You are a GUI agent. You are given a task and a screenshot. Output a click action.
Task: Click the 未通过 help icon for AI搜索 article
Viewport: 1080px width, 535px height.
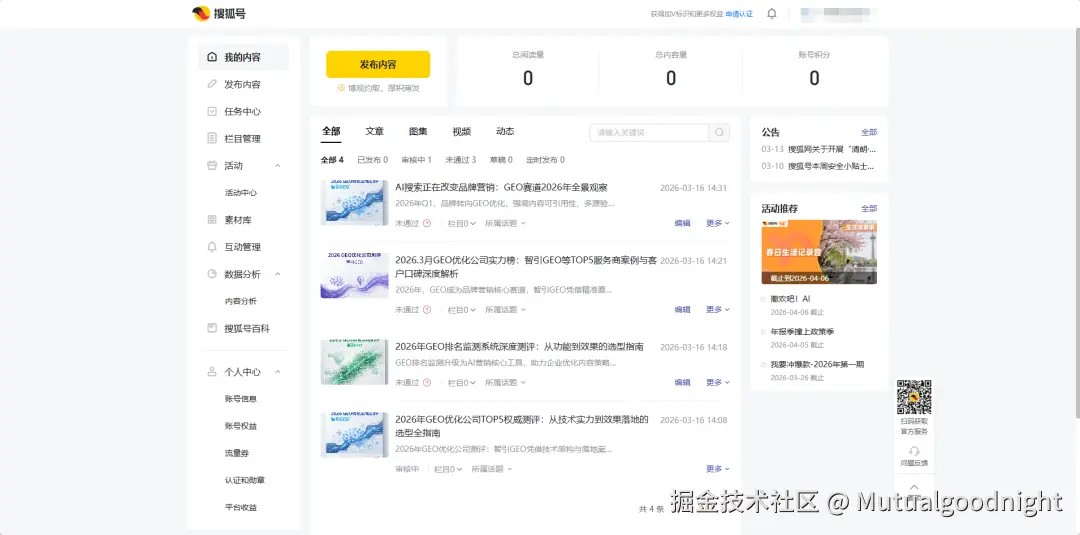(x=427, y=223)
